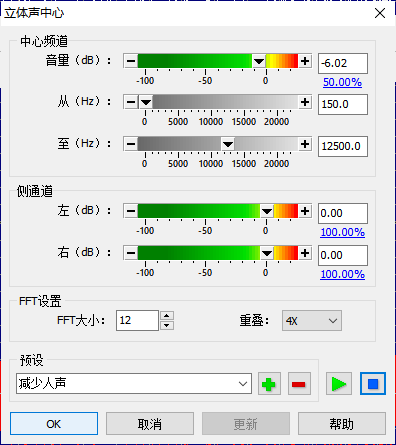Stop preview with blue stop button
This screenshot has width=396, height=445.
(x=373, y=384)
